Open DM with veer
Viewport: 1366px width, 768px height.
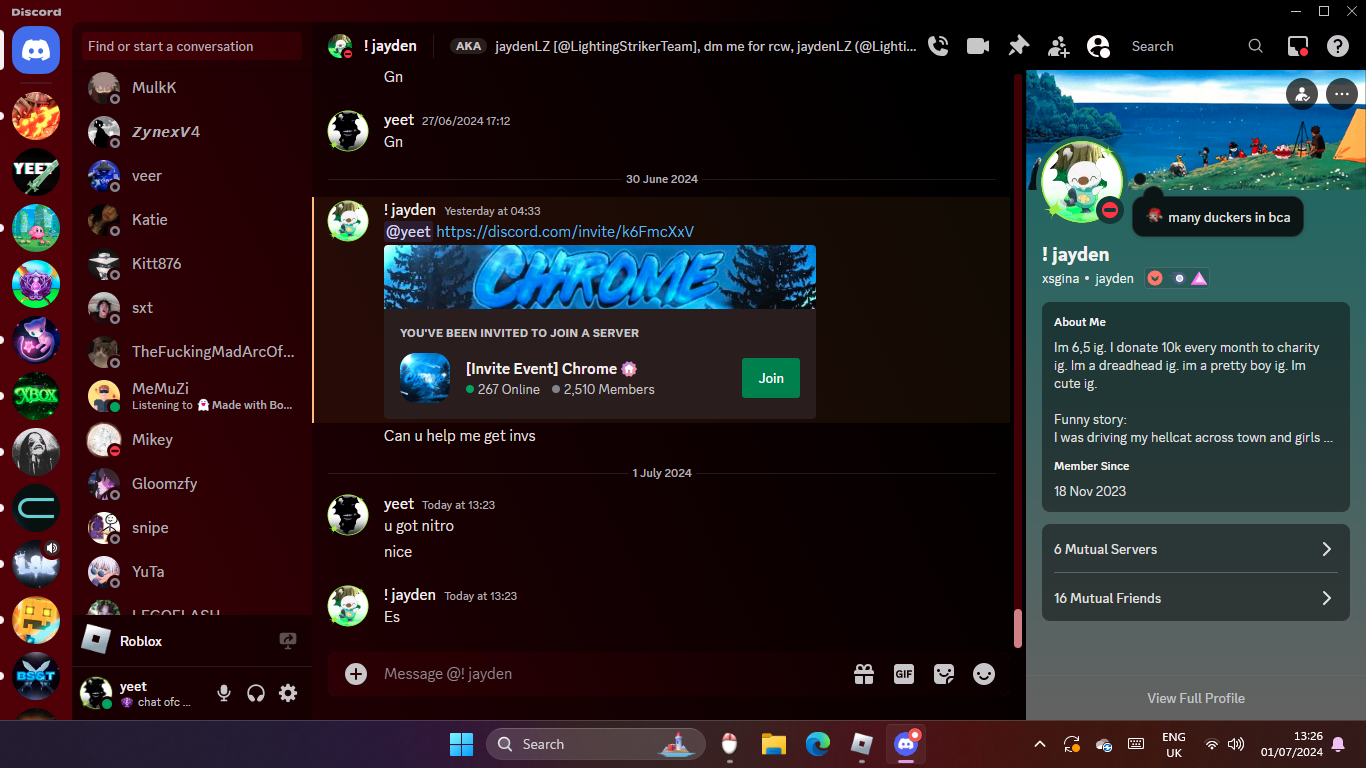tap(192, 176)
